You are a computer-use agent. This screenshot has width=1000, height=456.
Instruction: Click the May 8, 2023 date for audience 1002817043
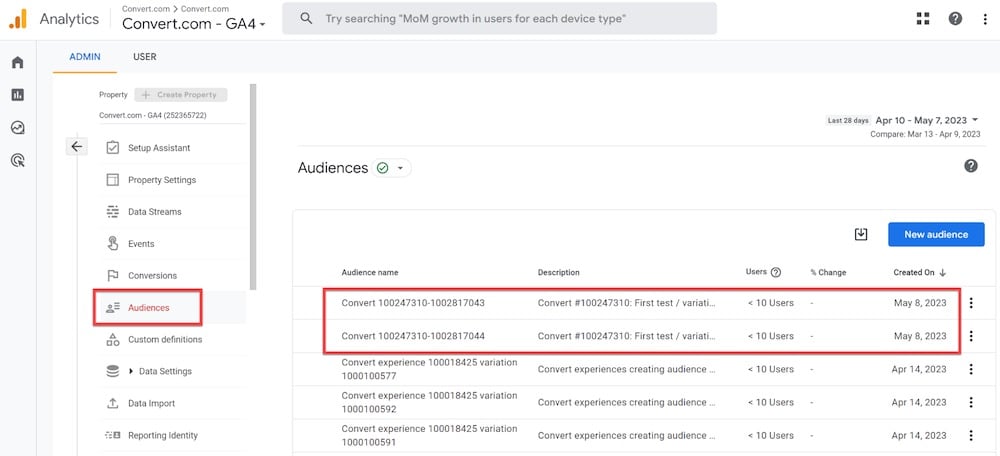[x=920, y=303]
